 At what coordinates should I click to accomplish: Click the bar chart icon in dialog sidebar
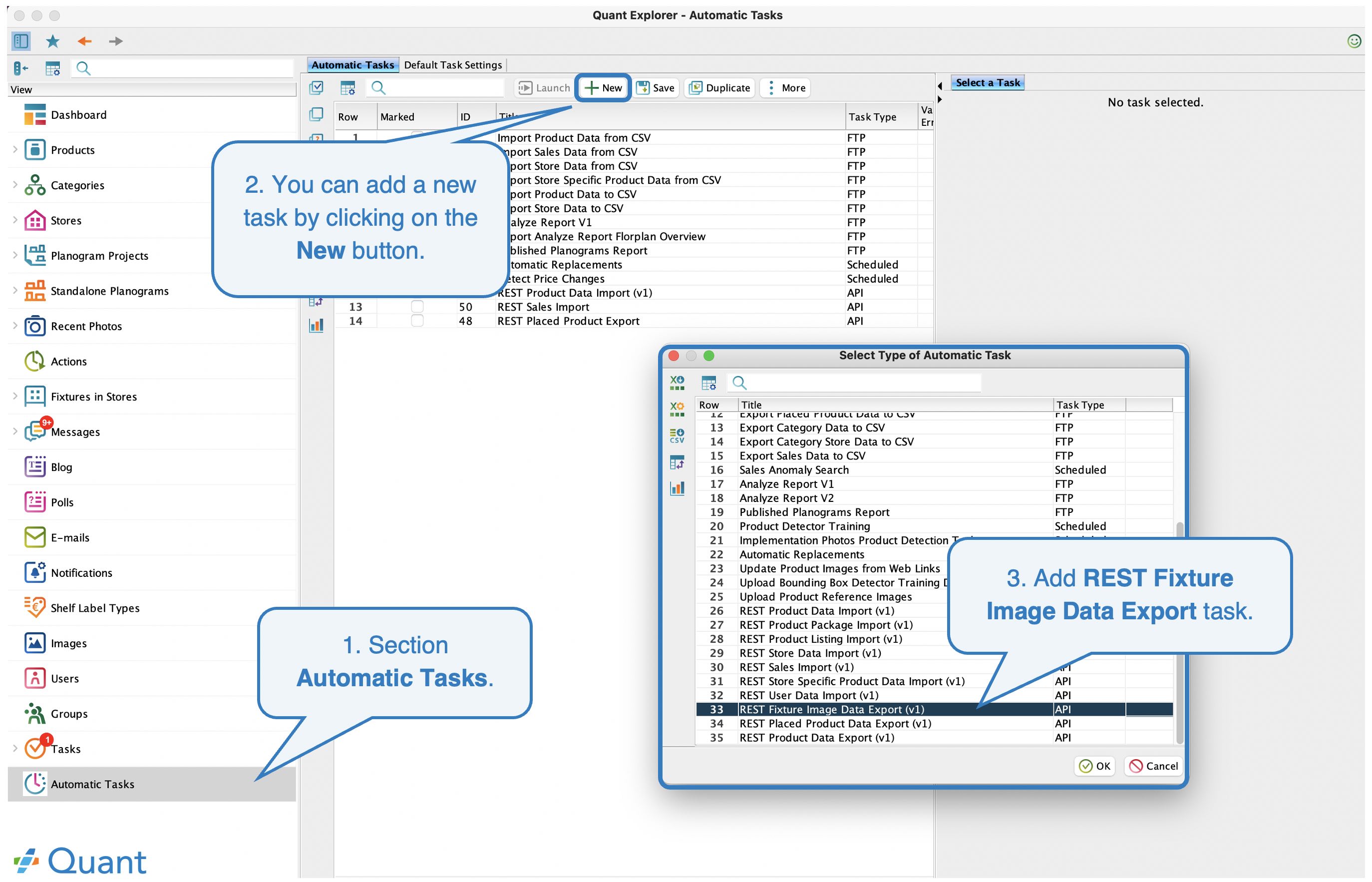pyautogui.click(x=677, y=488)
